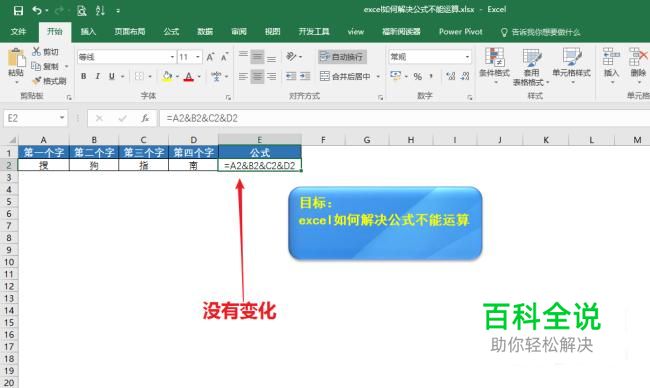Open the font name combo box
This screenshot has height=388, width=650.
pos(126,57)
